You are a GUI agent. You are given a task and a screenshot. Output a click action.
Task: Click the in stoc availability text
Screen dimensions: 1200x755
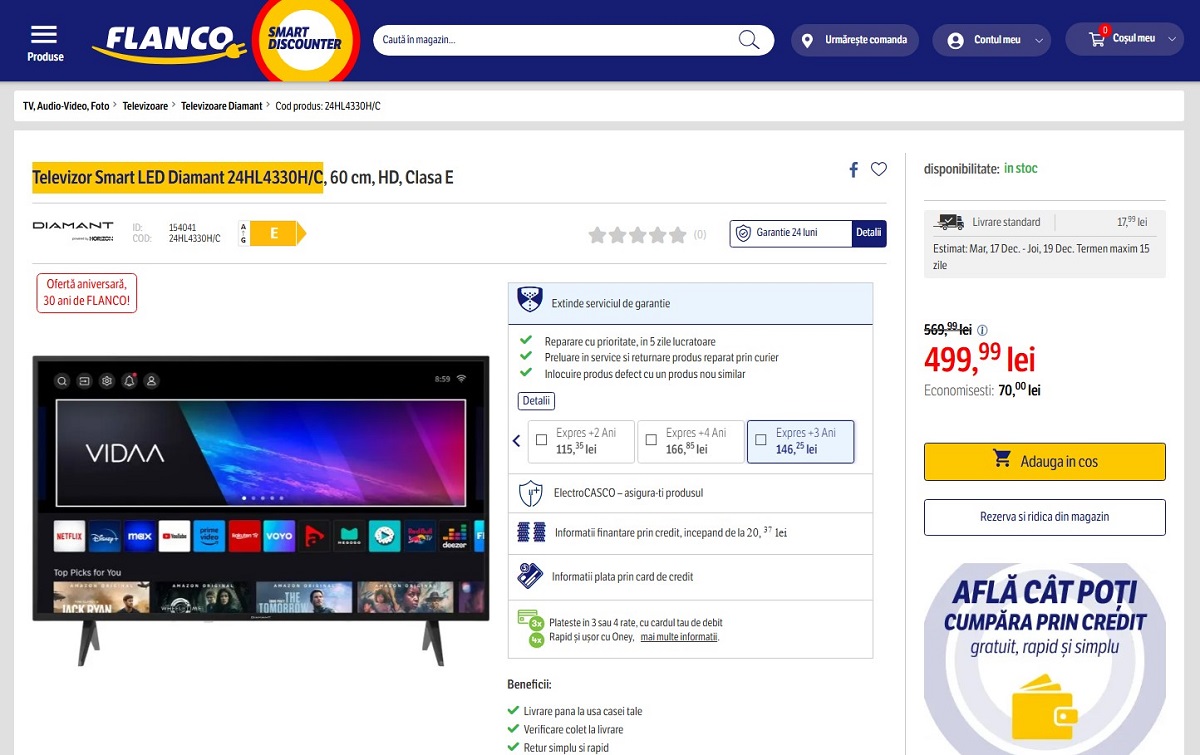point(1021,168)
